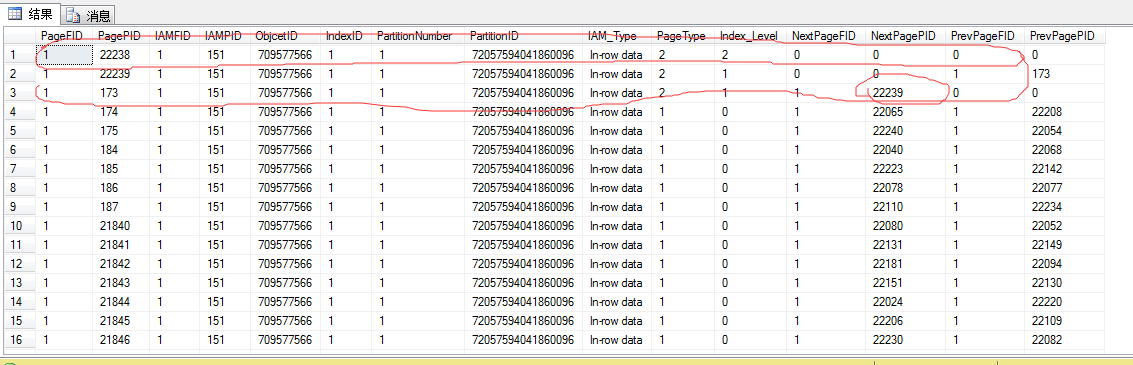This screenshot has width=1133, height=365.
Task: Select NextPagePID cell 22223
Action: [905, 168]
